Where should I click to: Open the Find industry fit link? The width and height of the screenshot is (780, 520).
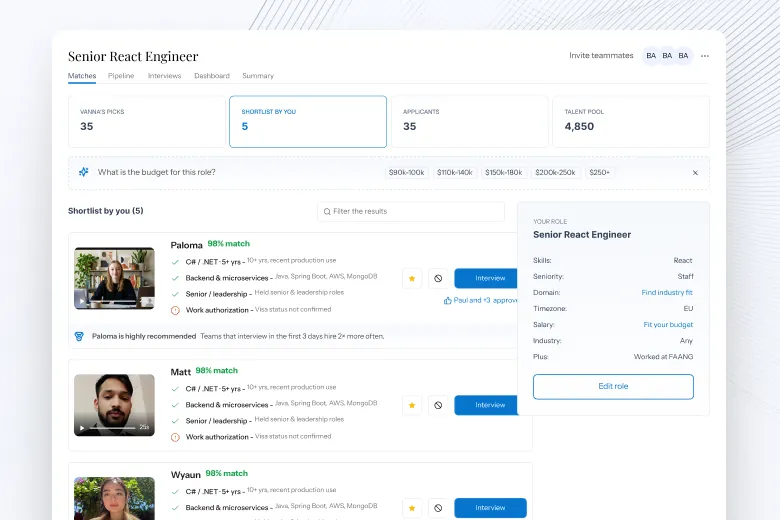pos(667,293)
